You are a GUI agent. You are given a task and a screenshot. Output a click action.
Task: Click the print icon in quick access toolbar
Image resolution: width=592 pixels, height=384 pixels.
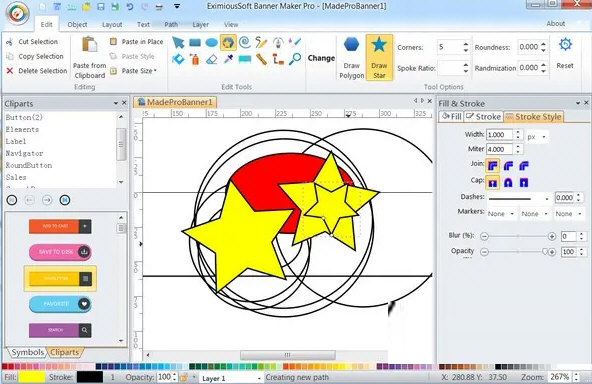[159, 6]
